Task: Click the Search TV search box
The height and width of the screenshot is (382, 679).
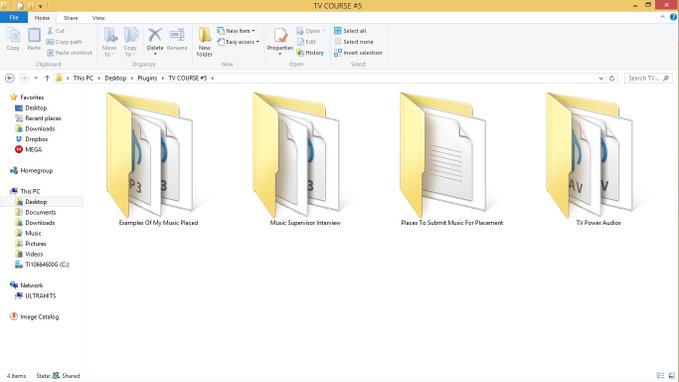Action: [648, 78]
